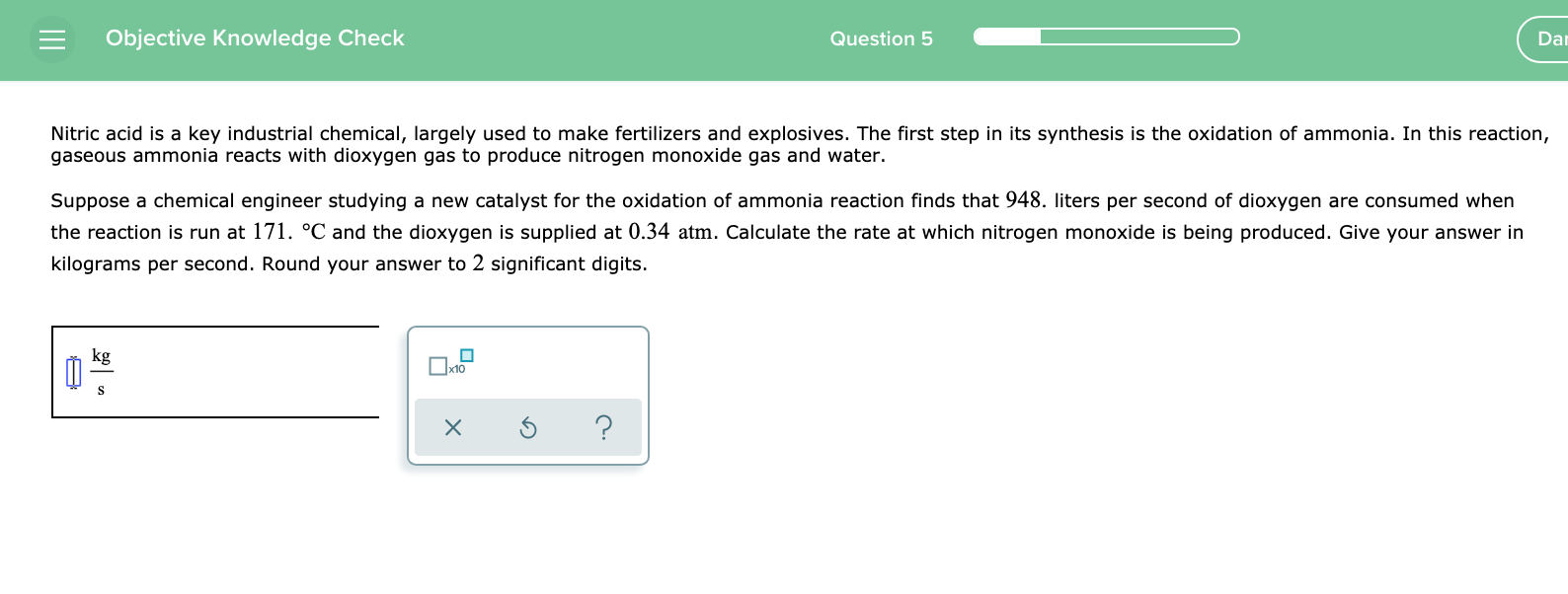
Task: Open help using the question mark icon
Action: click(x=603, y=426)
